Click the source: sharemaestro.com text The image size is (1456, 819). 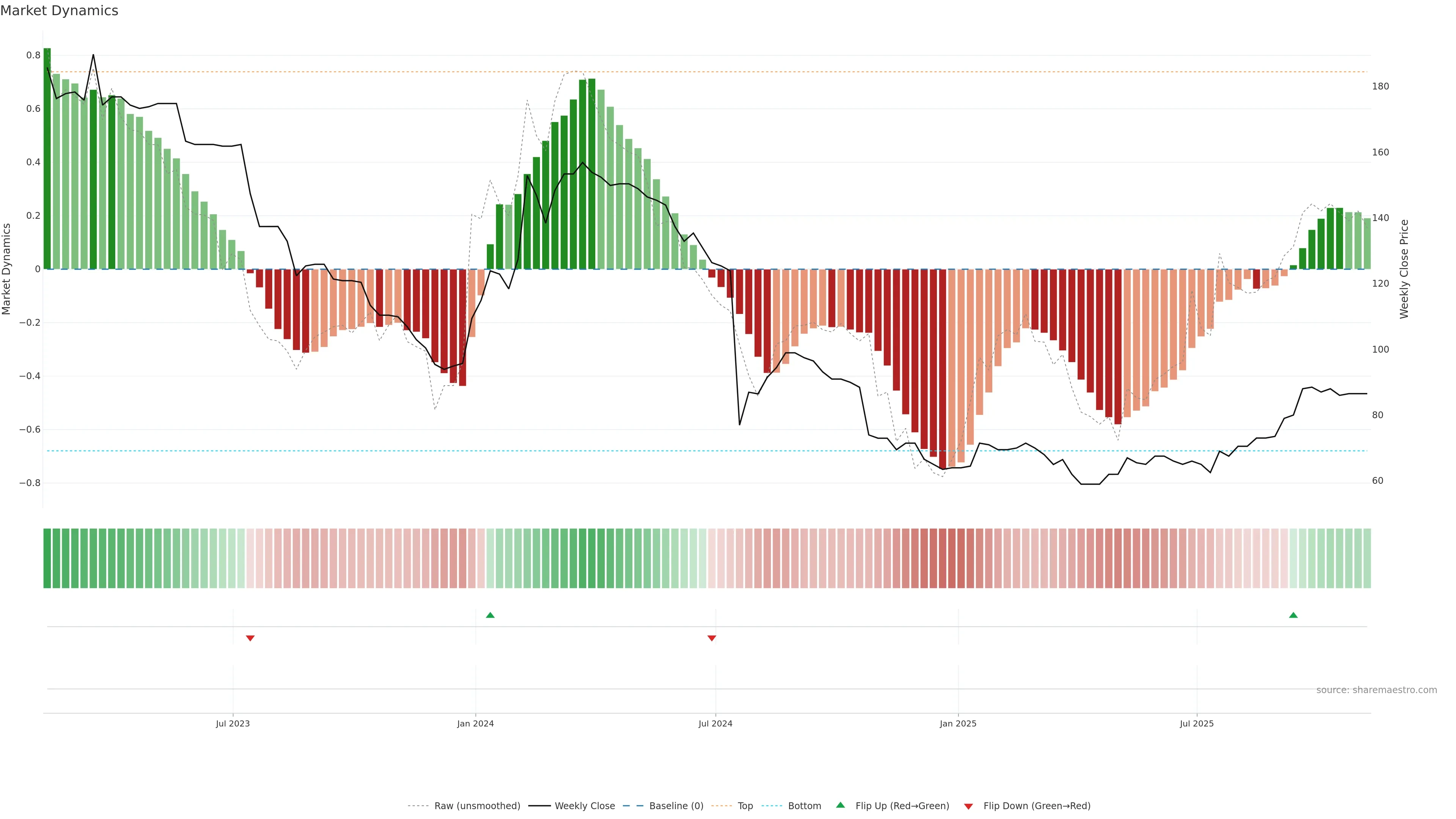1376,690
